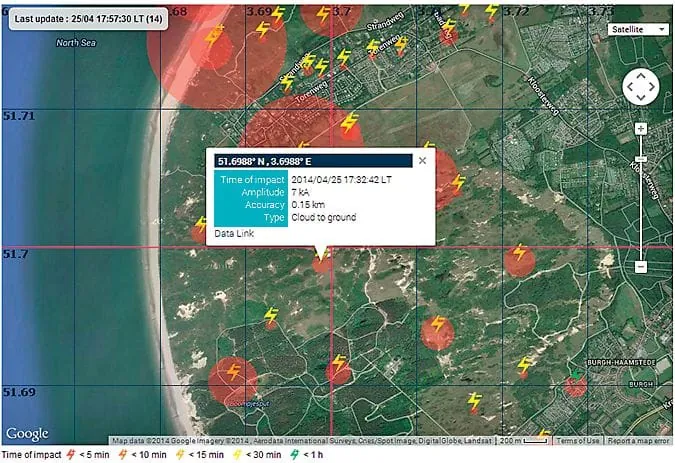
Task: Click the Report a map error link
Action: tap(639, 441)
